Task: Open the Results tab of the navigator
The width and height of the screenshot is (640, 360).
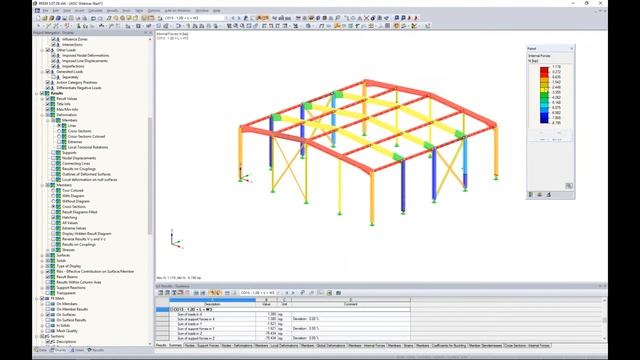Action: (96, 350)
